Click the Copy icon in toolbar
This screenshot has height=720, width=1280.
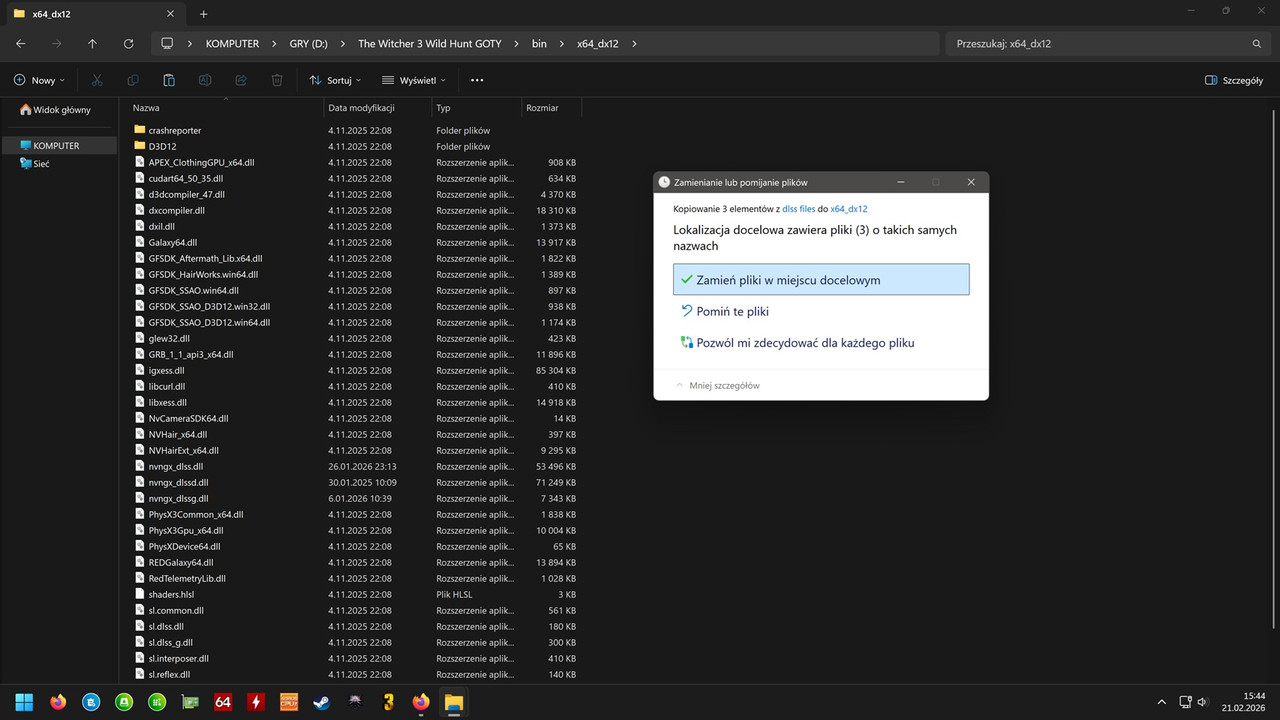click(133, 80)
